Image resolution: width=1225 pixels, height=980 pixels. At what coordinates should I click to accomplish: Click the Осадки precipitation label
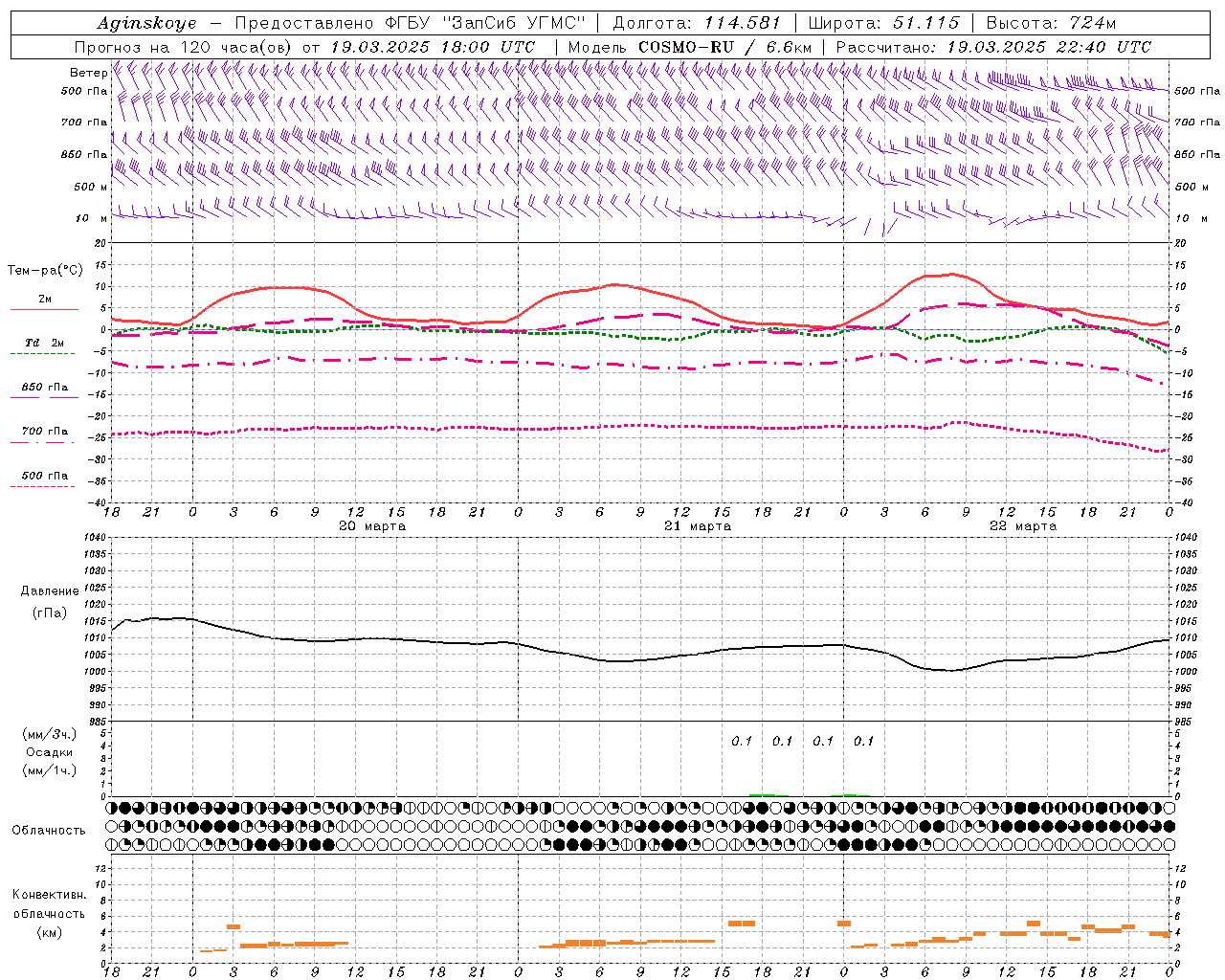[x=49, y=752]
